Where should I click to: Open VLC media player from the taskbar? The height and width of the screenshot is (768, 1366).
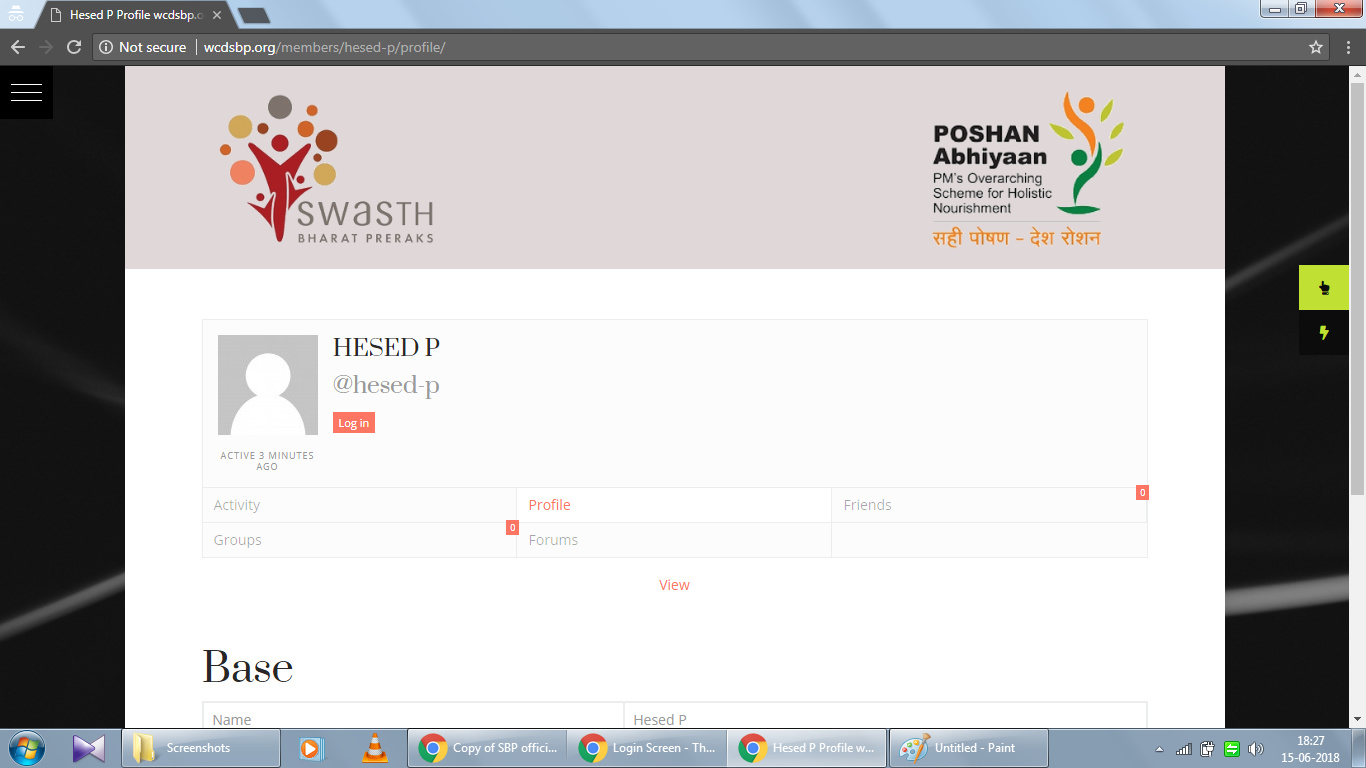pos(375,748)
